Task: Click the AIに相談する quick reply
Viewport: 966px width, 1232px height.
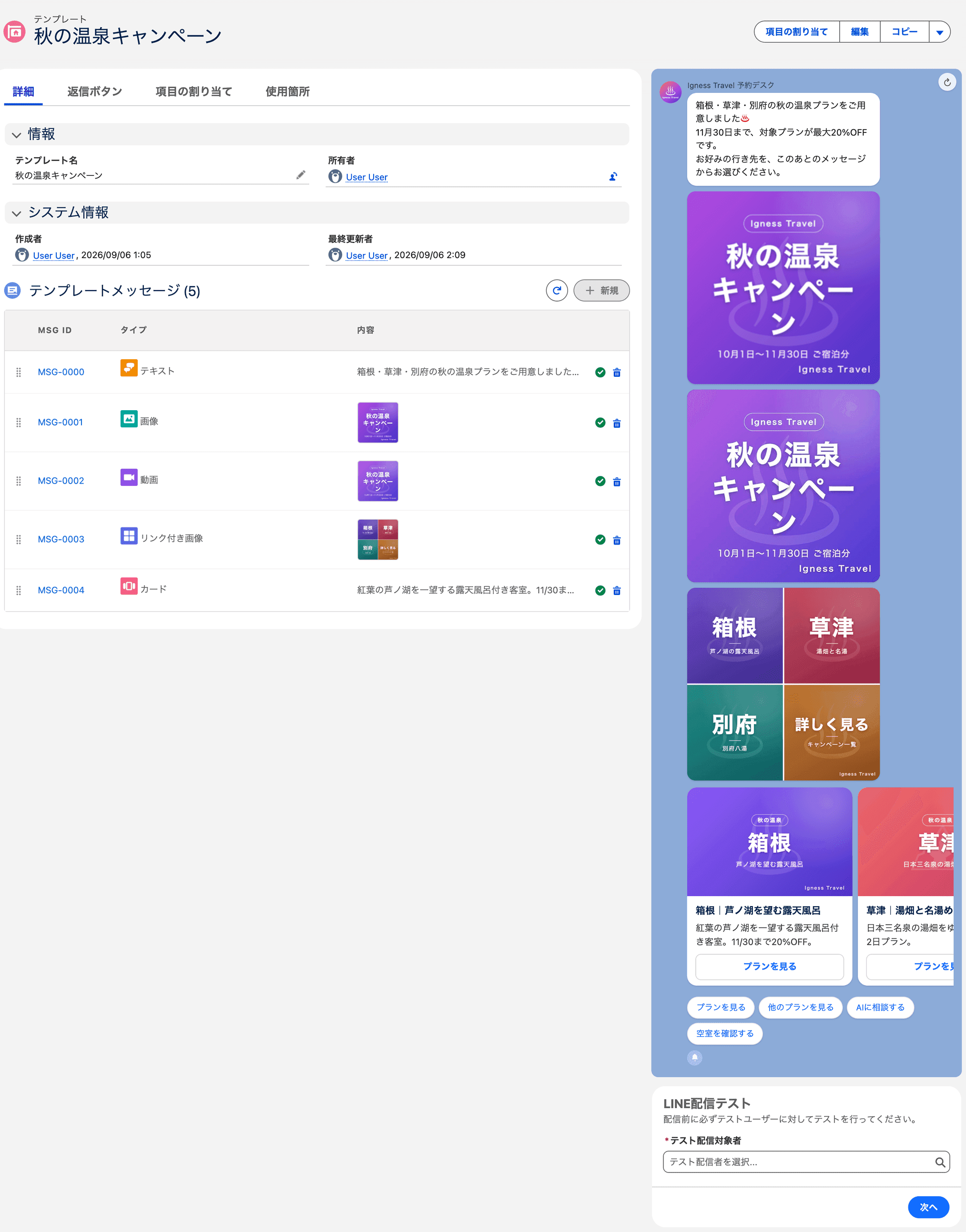Action: 880,1008
